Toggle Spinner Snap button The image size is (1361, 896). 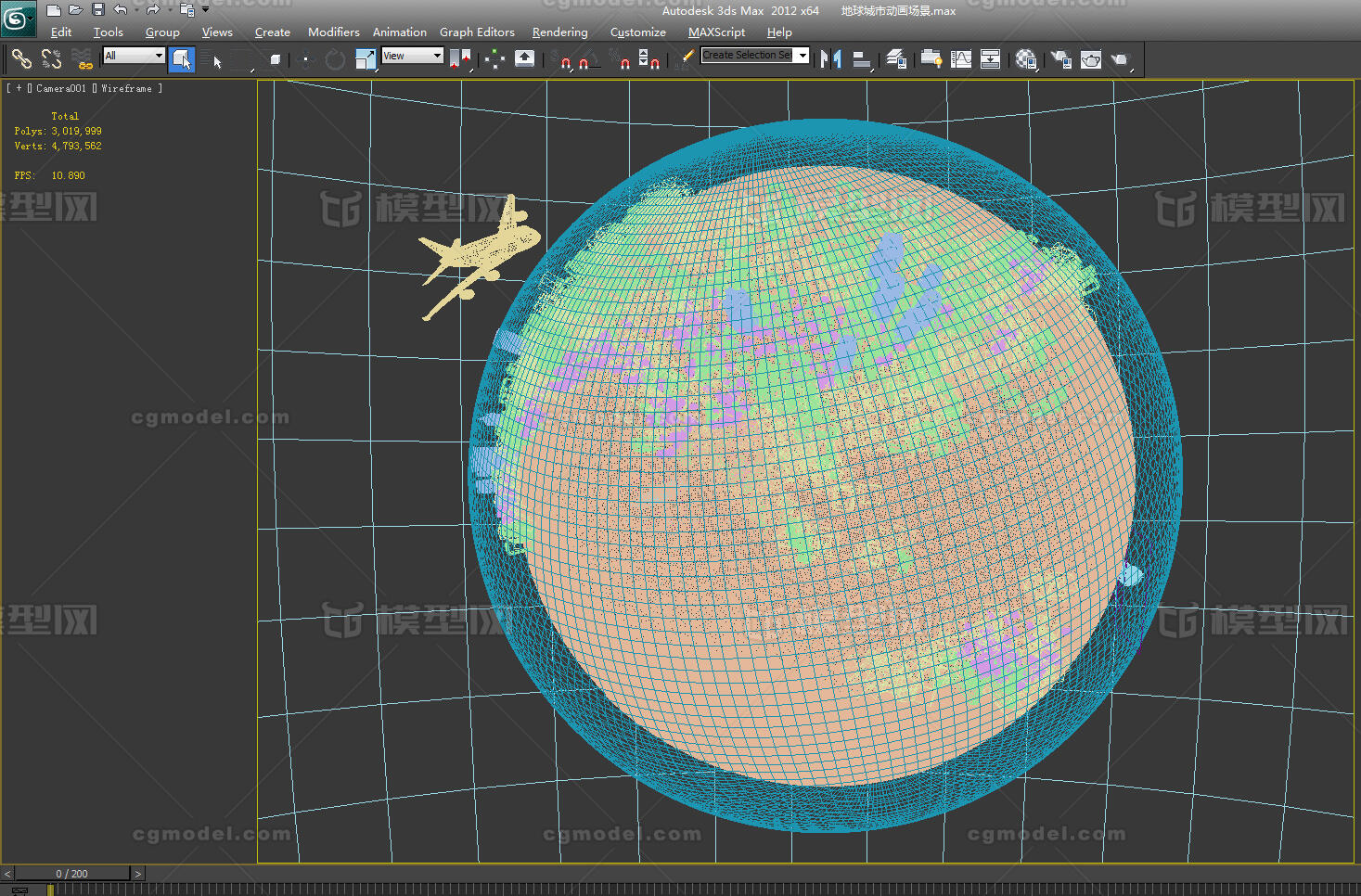650,60
